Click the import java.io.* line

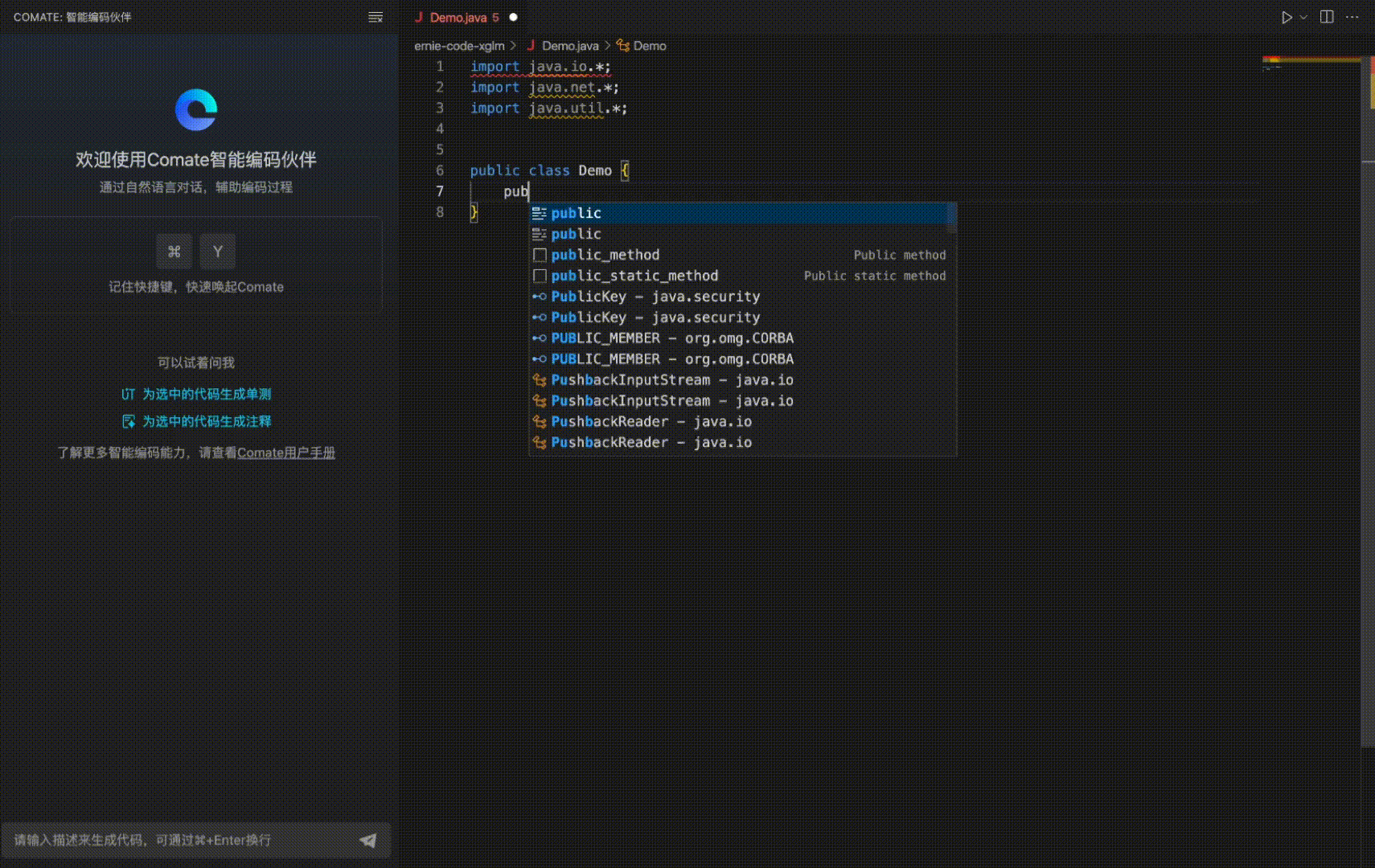(x=540, y=67)
